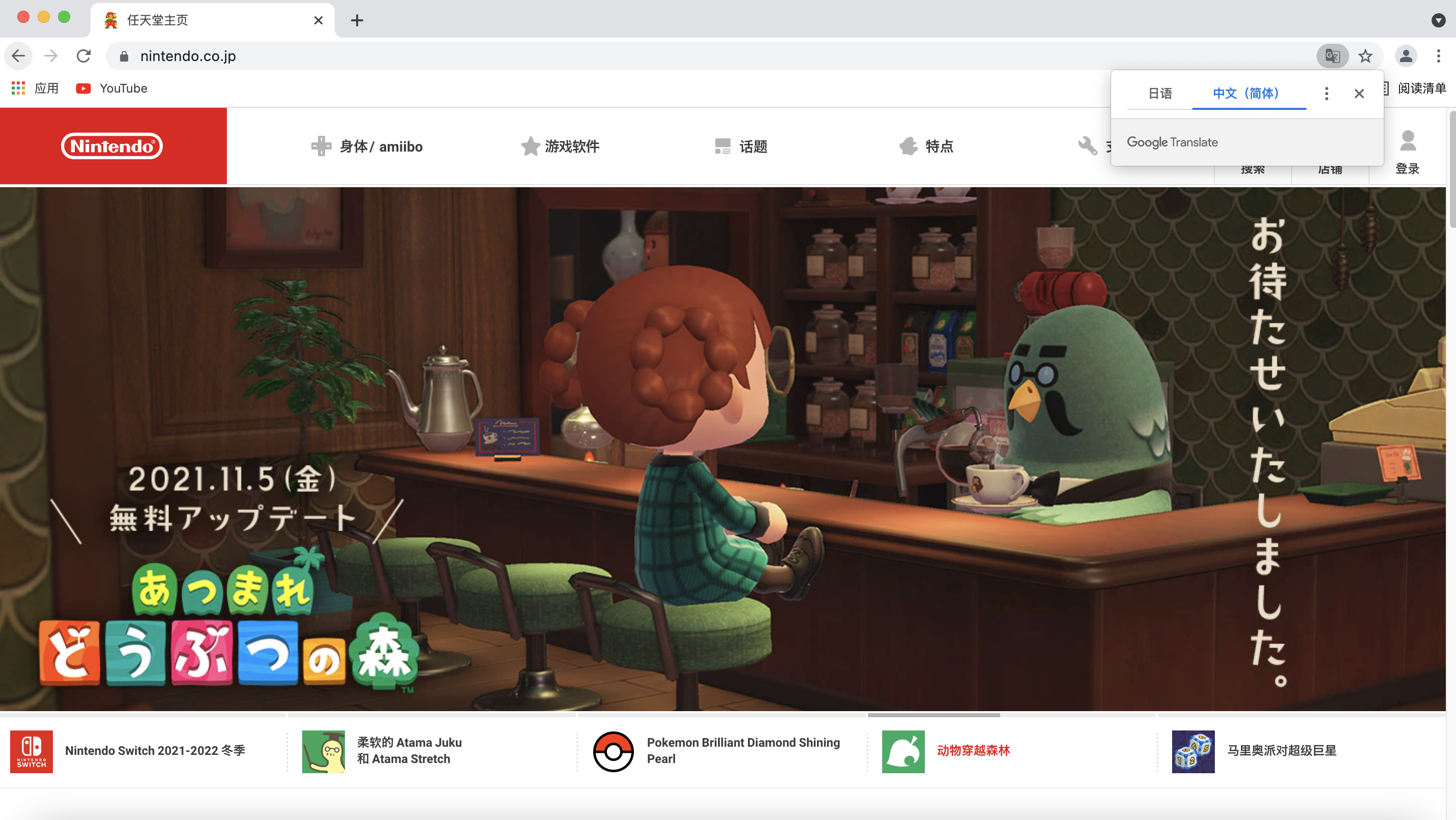Go back to previous page

pyautogui.click(x=18, y=56)
